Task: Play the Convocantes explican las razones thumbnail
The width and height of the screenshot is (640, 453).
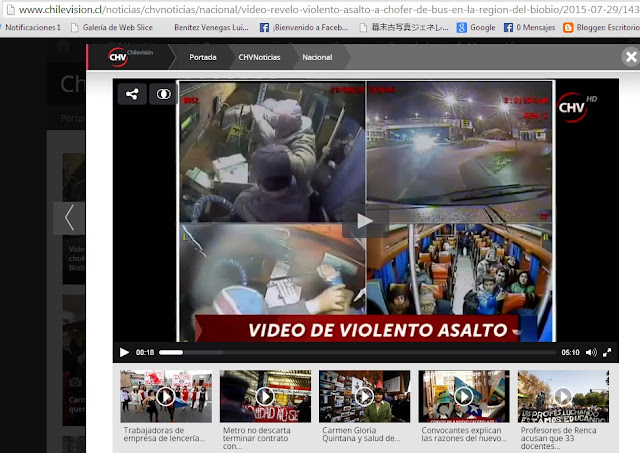Action: pos(464,396)
